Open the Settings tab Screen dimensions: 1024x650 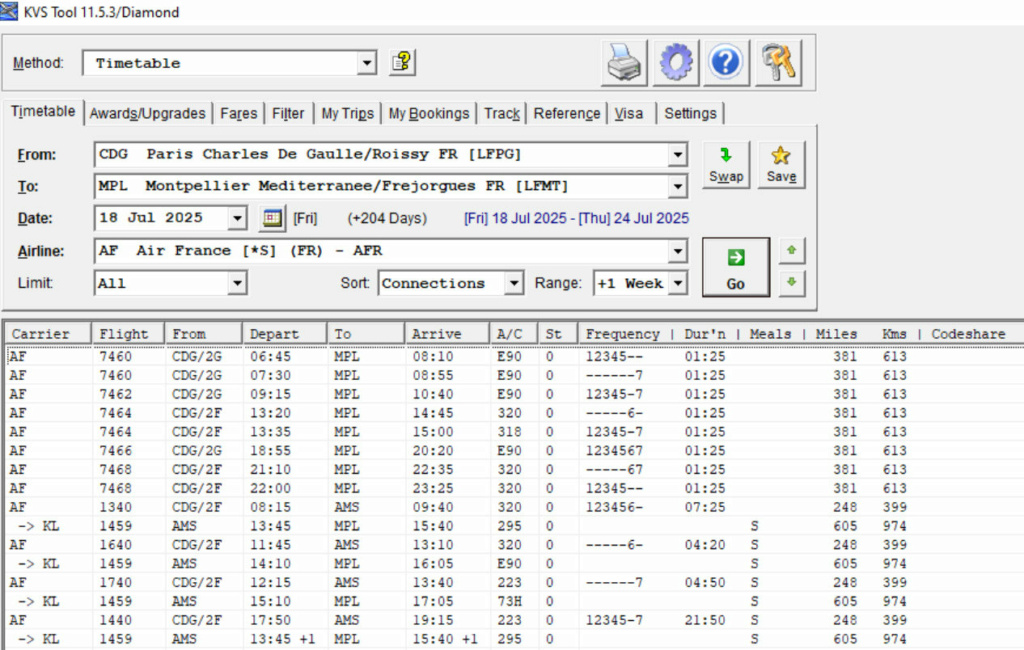coord(690,114)
